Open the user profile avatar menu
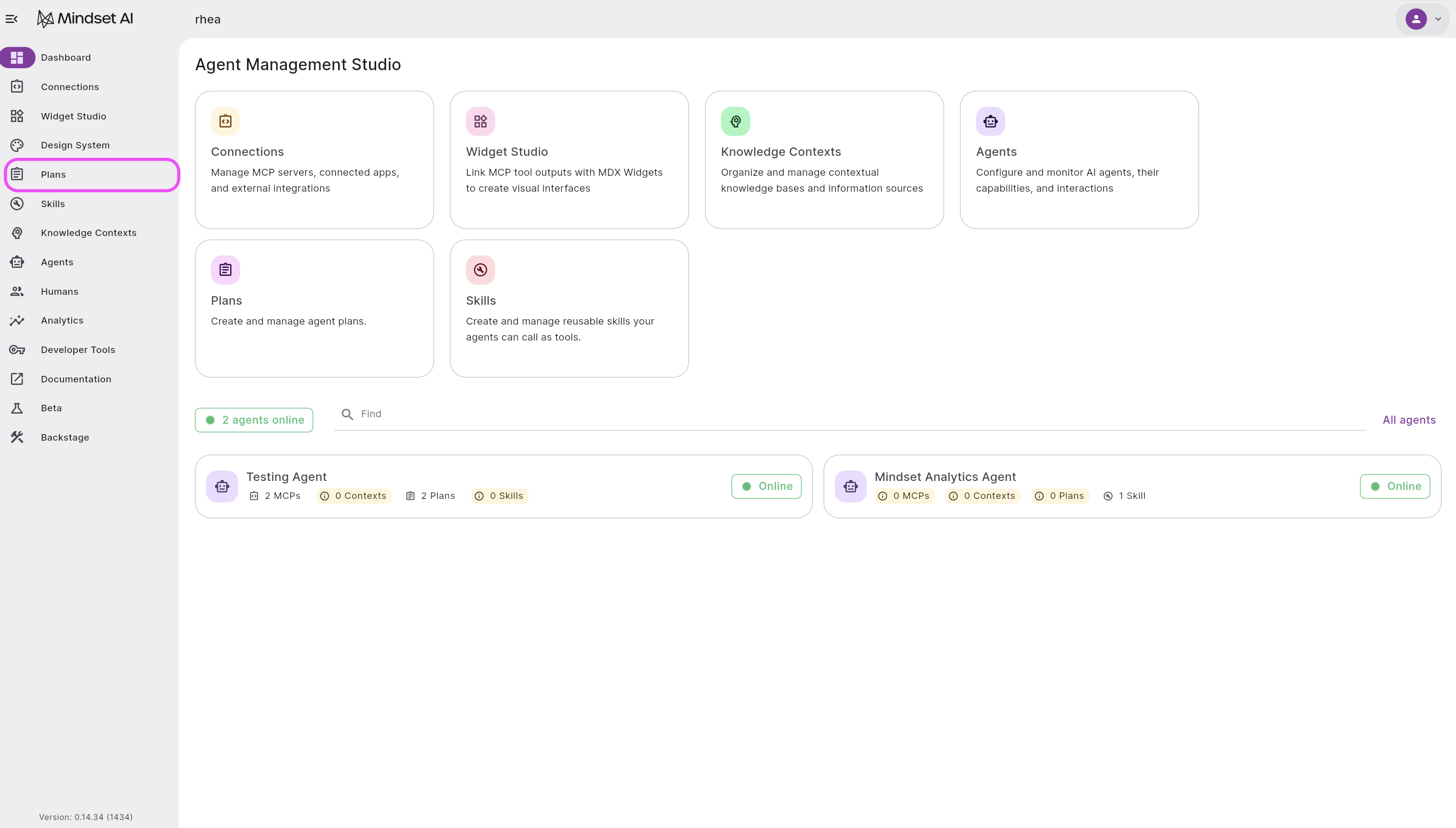Image resolution: width=1456 pixels, height=828 pixels. [x=1416, y=19]
